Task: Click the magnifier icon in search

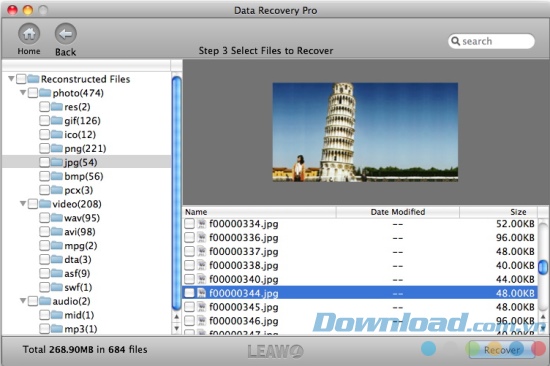Action: click(455, 41)
